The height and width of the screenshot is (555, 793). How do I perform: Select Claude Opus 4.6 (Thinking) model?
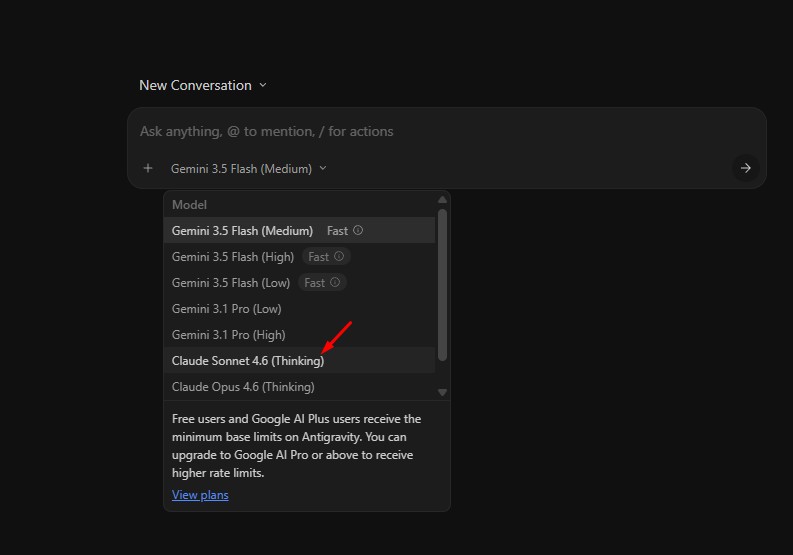click(299, 387)
